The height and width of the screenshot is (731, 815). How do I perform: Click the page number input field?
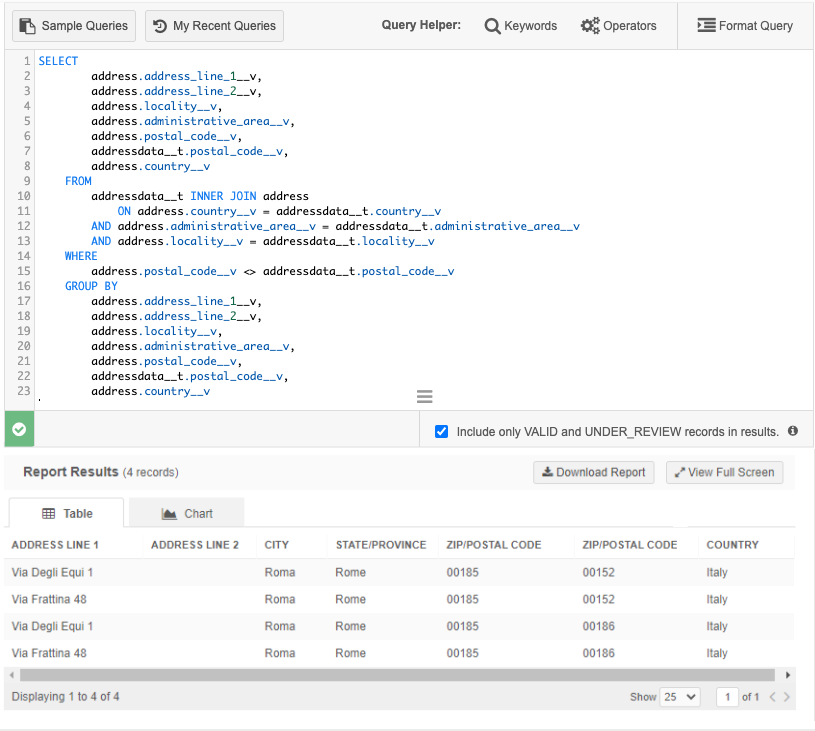pos(727,697)
